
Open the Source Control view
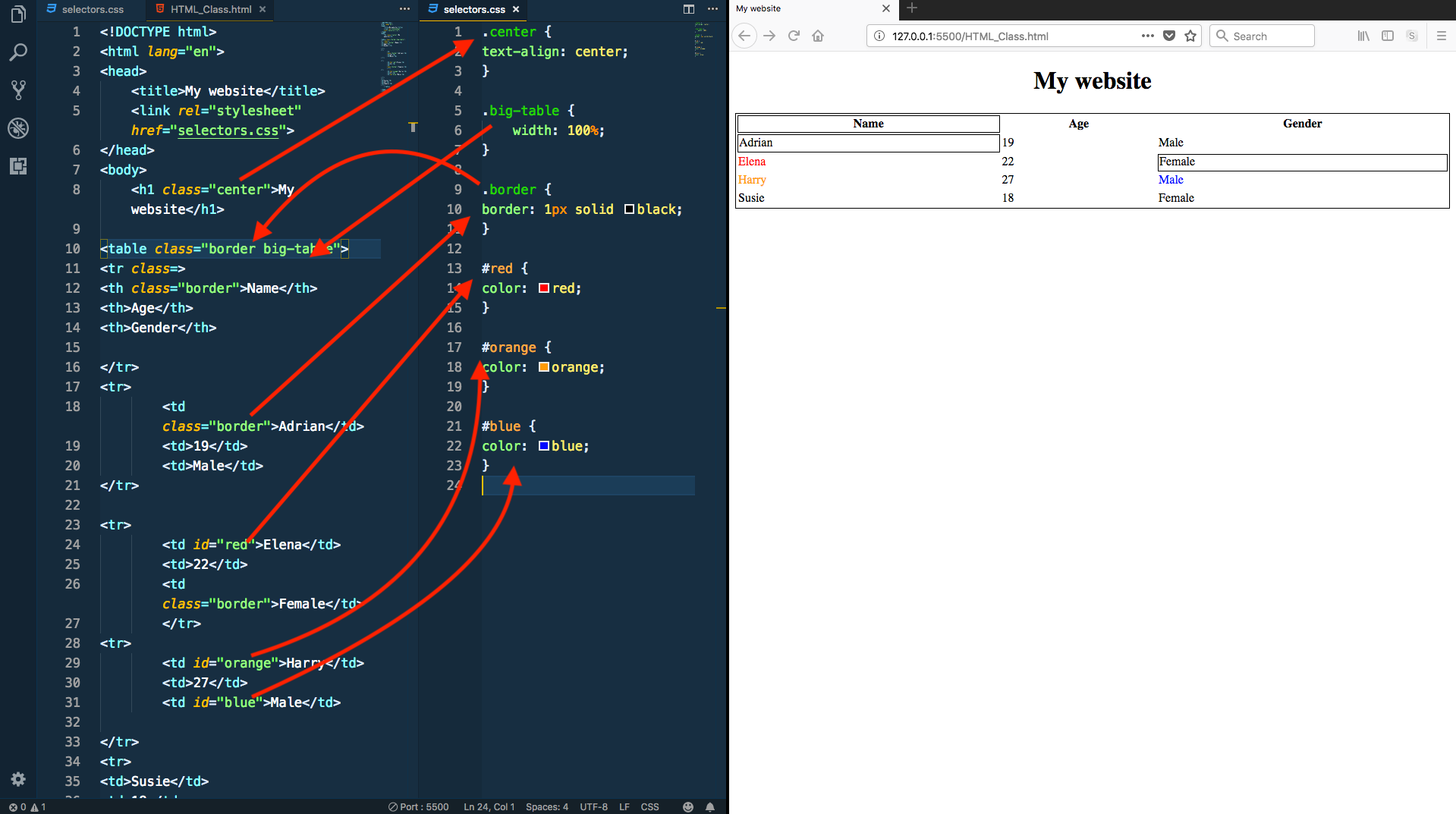[18, 90]
